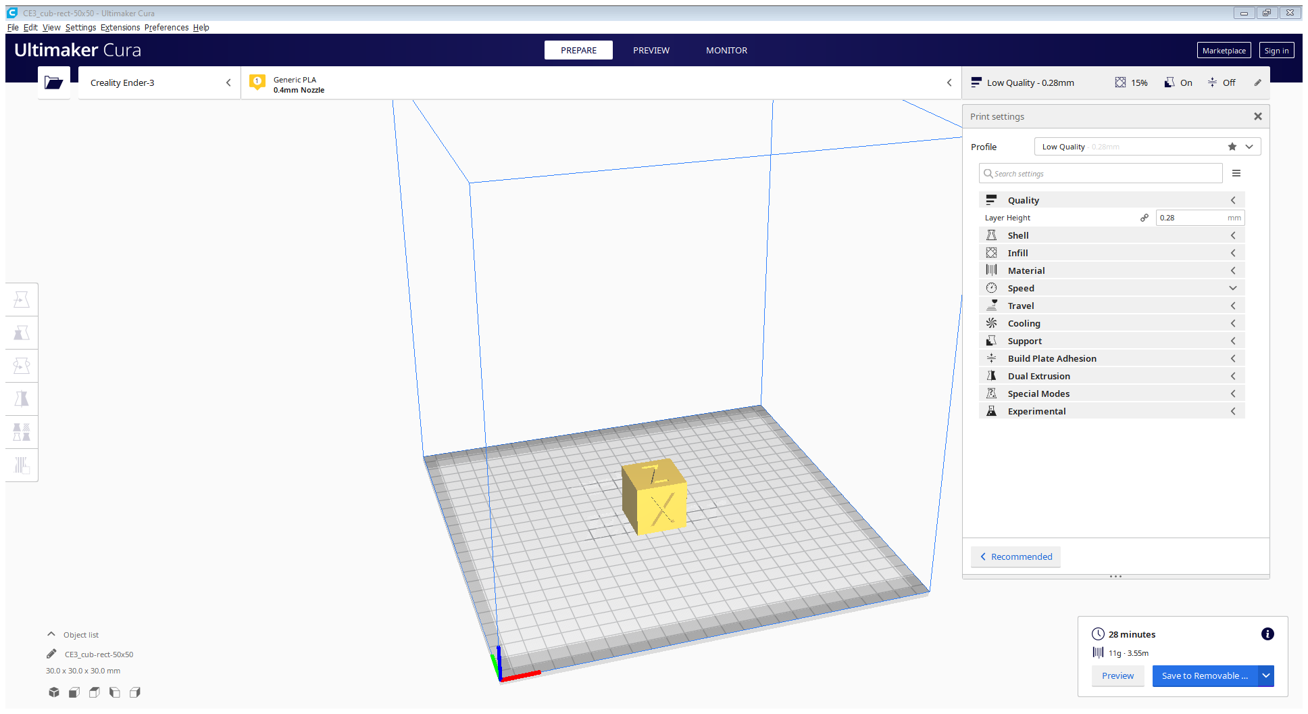
Task: Open the Marketplace
Action: 1223,50
